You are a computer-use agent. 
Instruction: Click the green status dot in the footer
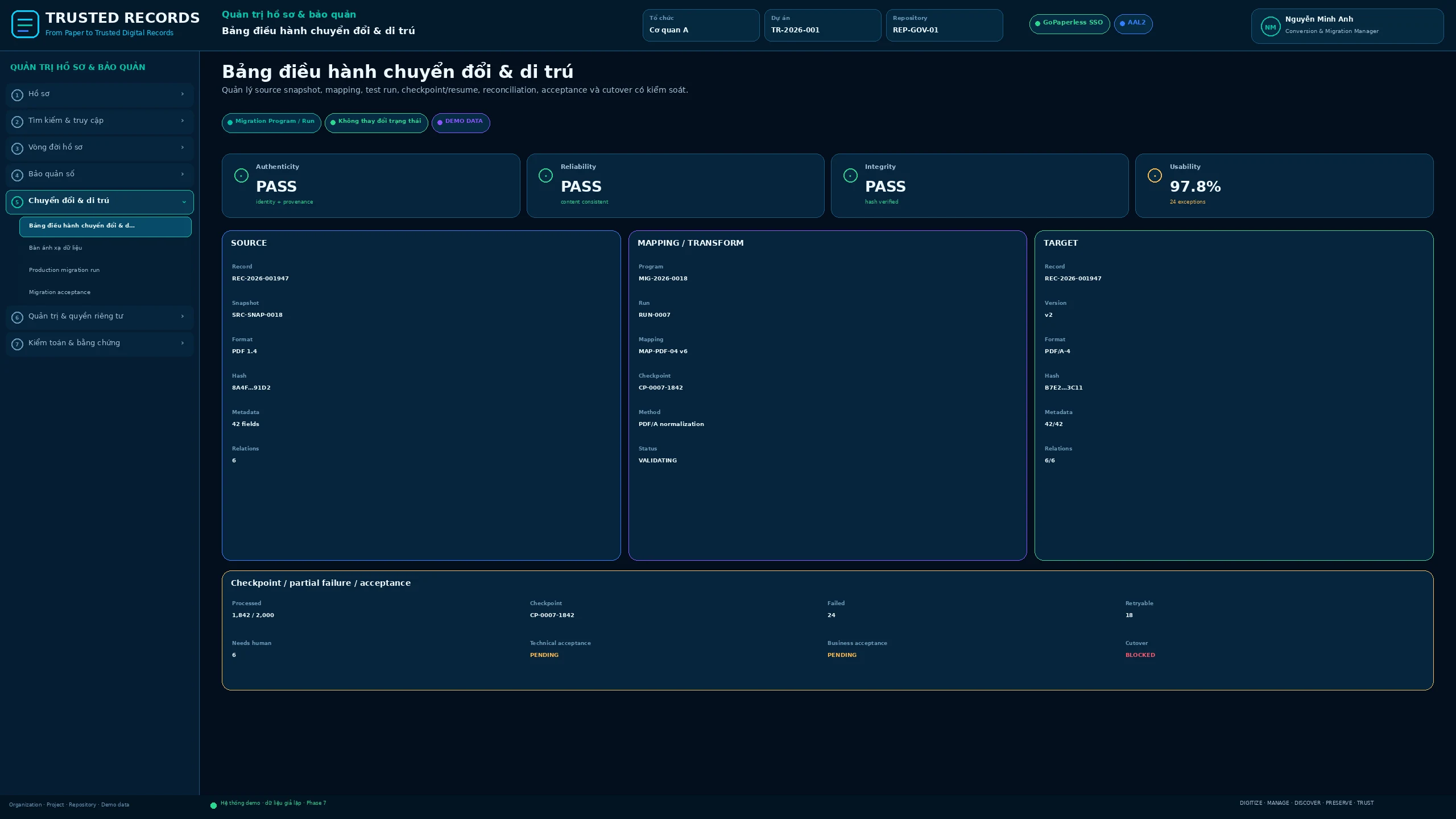tap(213, 805)
